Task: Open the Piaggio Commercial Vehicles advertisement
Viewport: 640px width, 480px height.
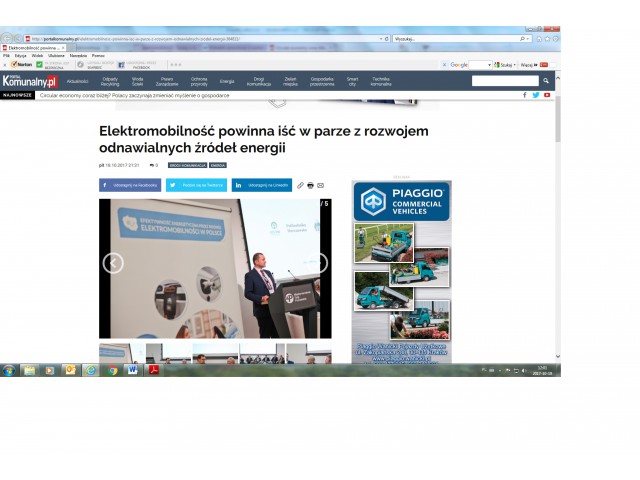Action: pyautogui.click(x=401, y=271)
